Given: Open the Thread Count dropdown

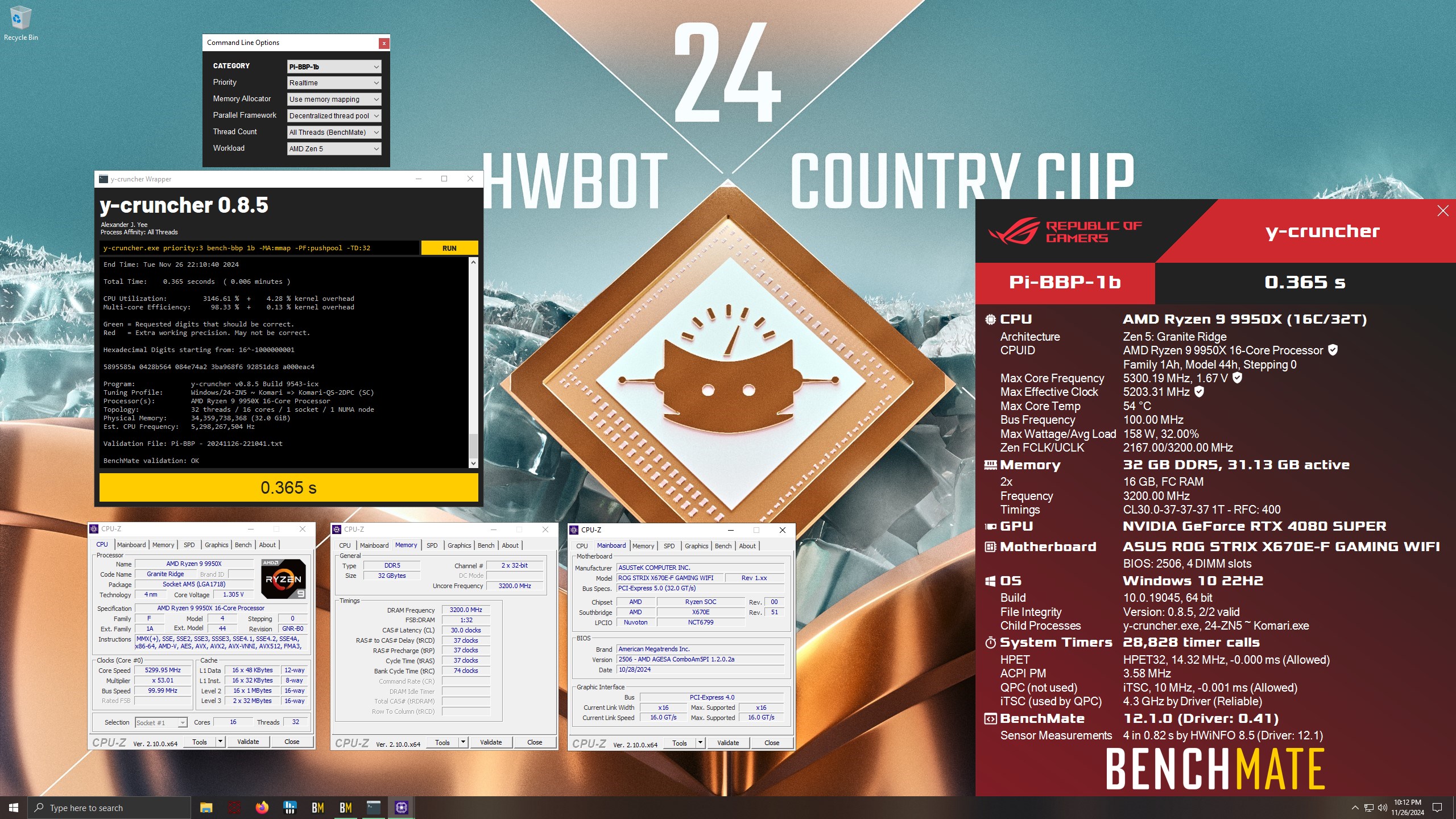Looking at the screenshot, I should [x=334, y=133].
